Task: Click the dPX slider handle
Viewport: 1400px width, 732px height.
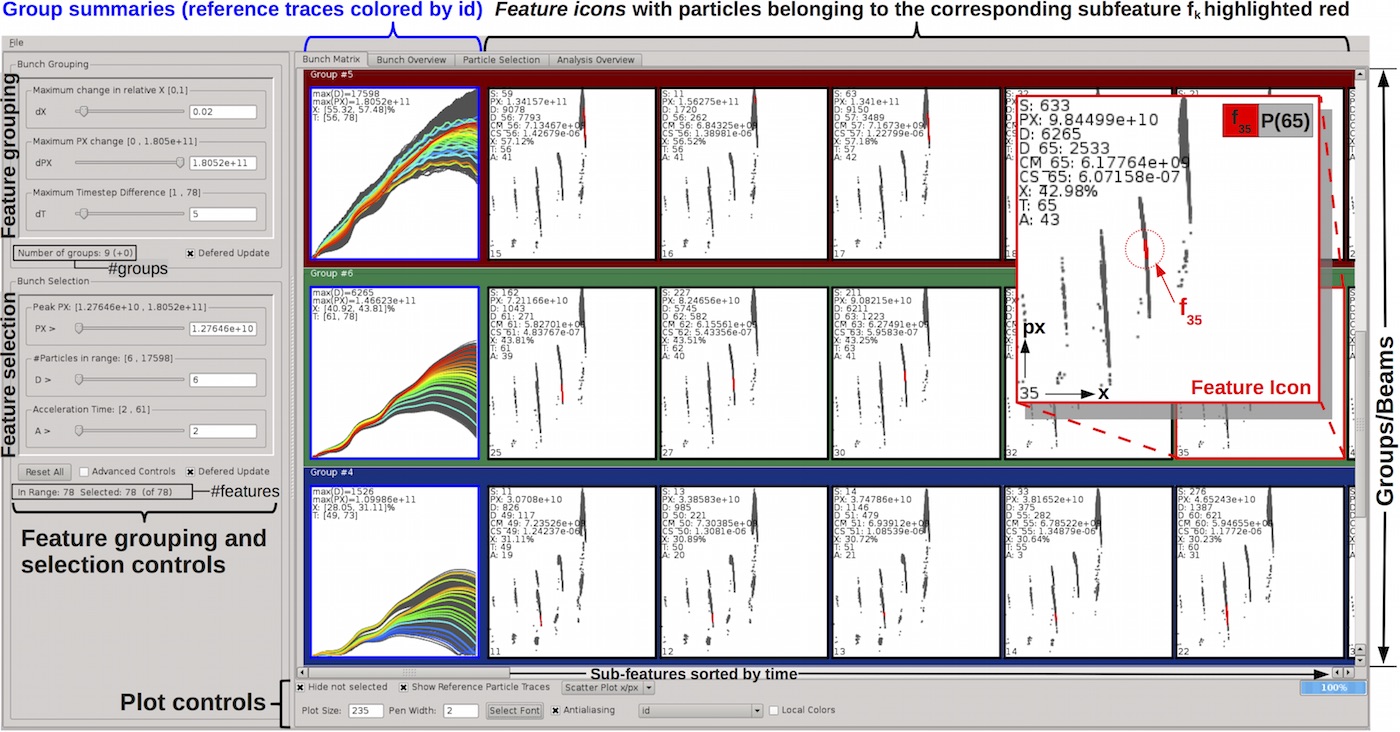Action: pos(180,162)
